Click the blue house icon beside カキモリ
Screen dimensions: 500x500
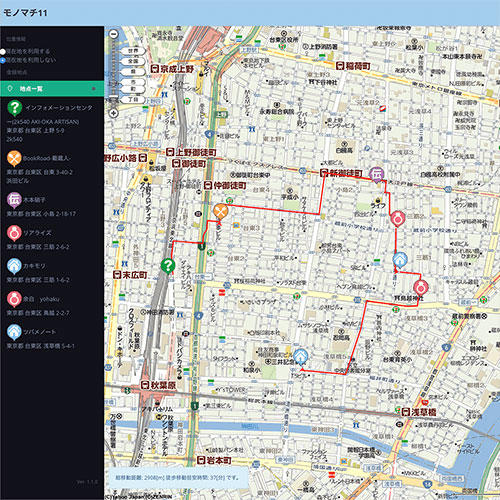point(14,266)
